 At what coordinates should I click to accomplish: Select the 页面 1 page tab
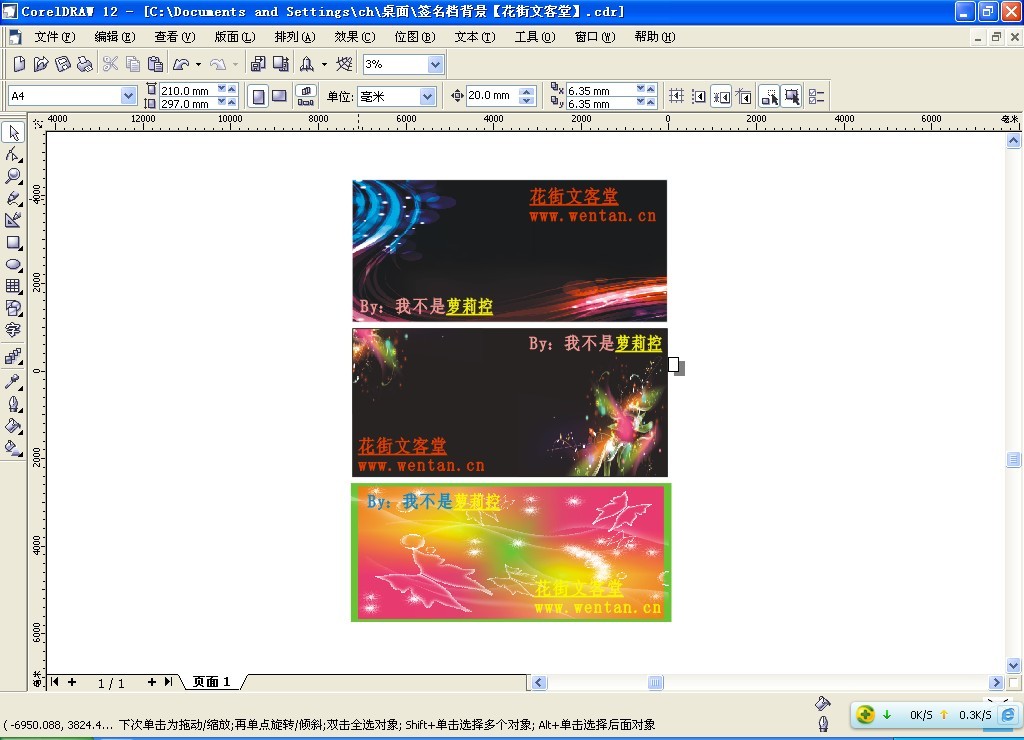point(212,682)
